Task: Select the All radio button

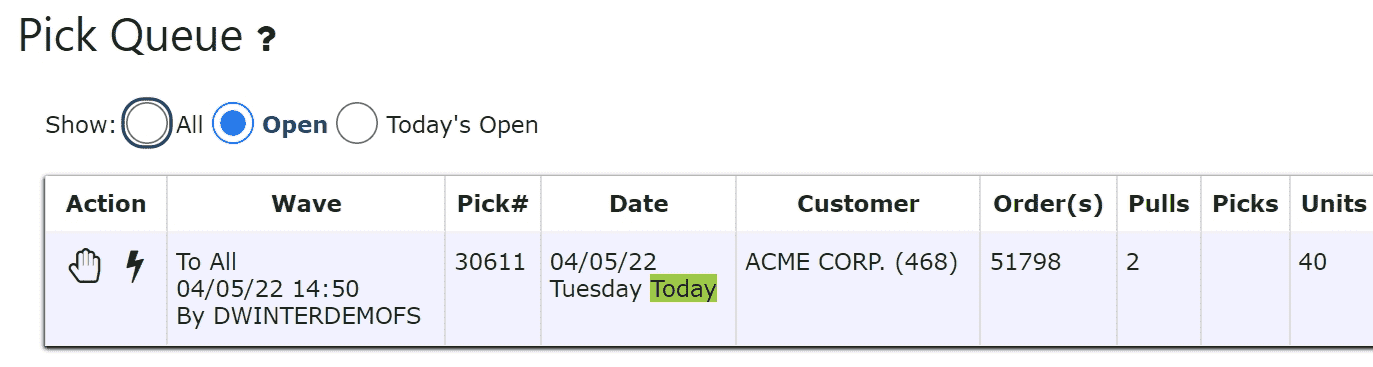Action: click(147, 125)
